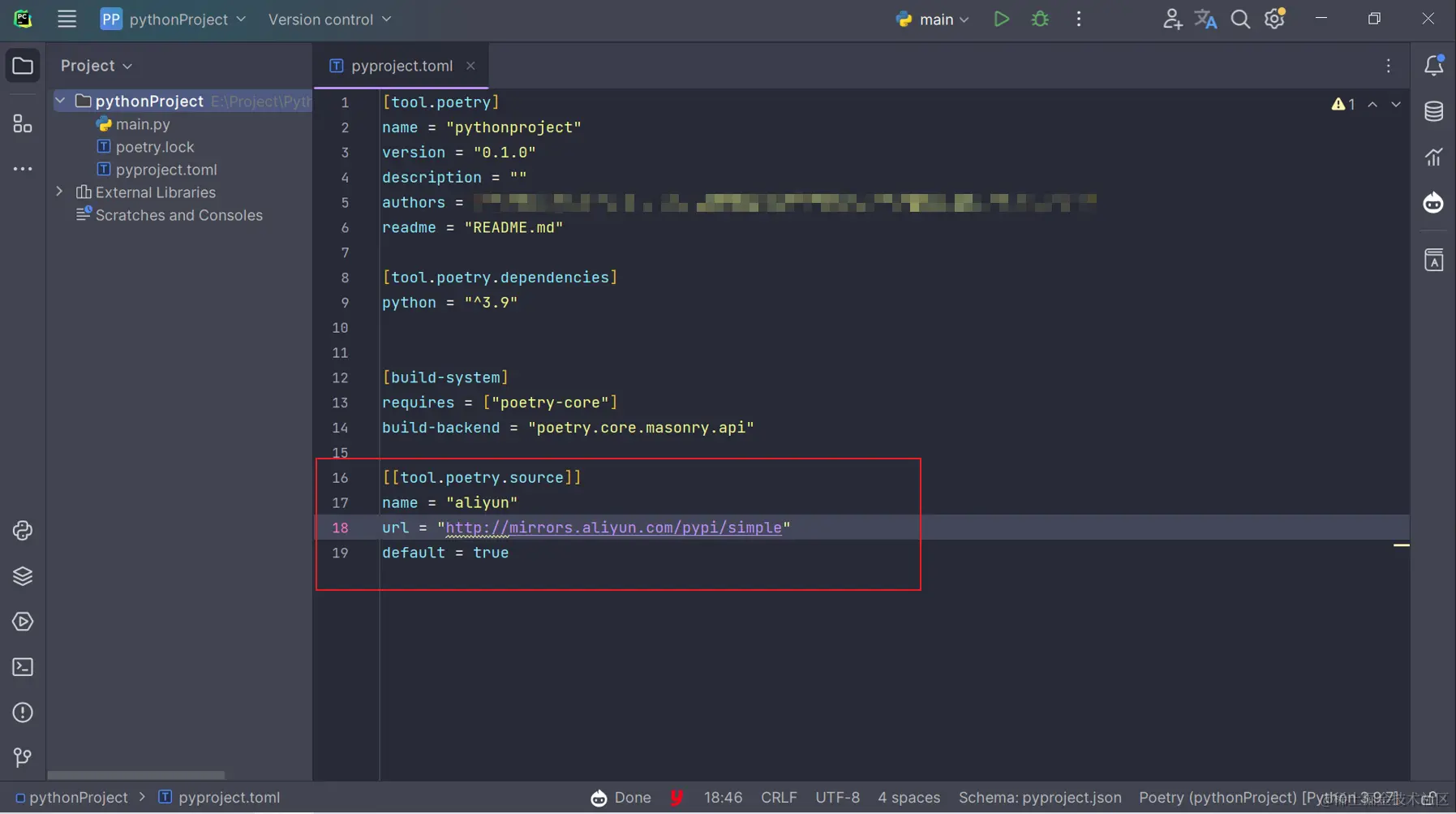Open the main run configuration dropdown
This screenshot has height=814, width=1456.
933,19
